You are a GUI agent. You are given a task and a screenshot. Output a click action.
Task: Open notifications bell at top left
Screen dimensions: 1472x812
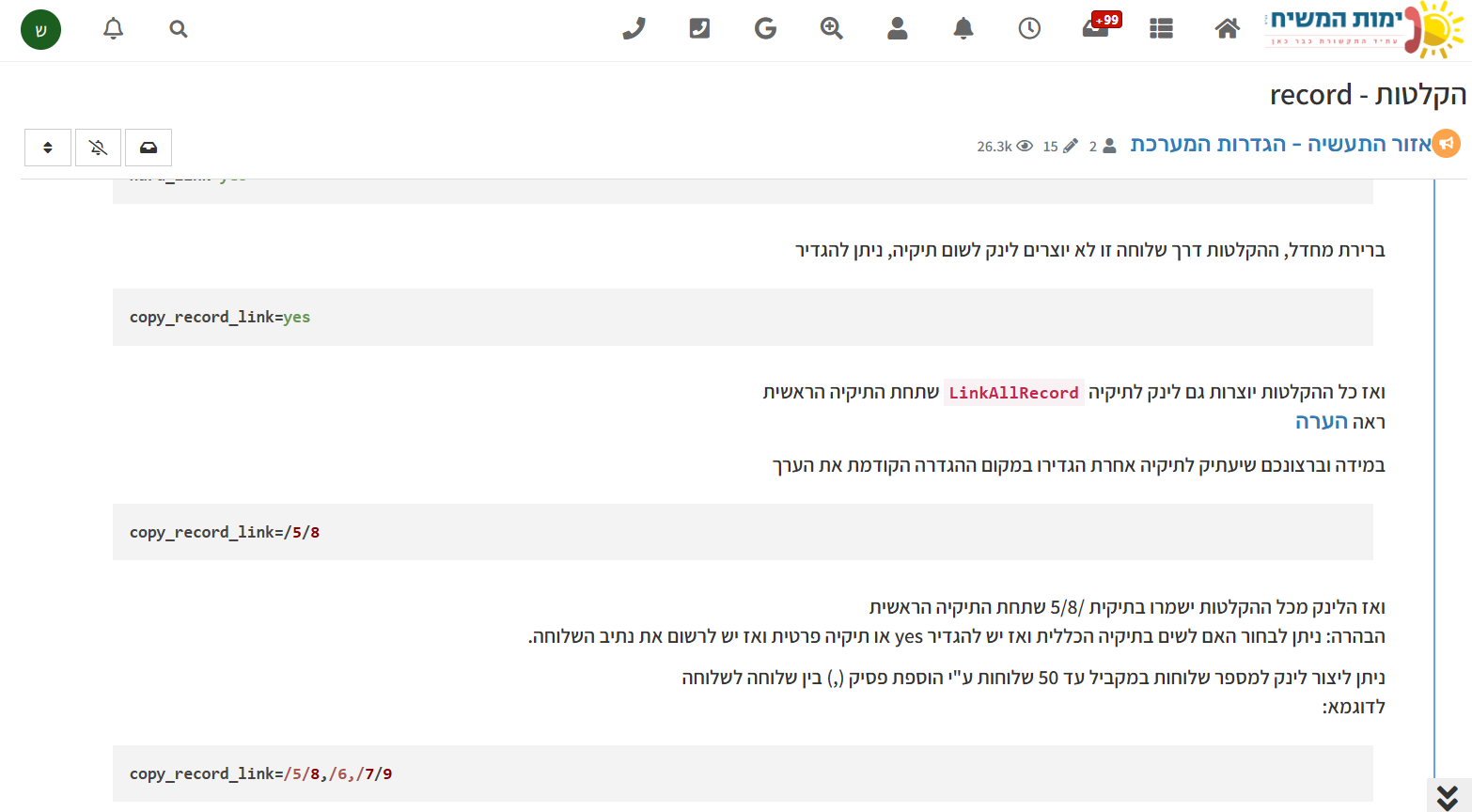(114, 29)
